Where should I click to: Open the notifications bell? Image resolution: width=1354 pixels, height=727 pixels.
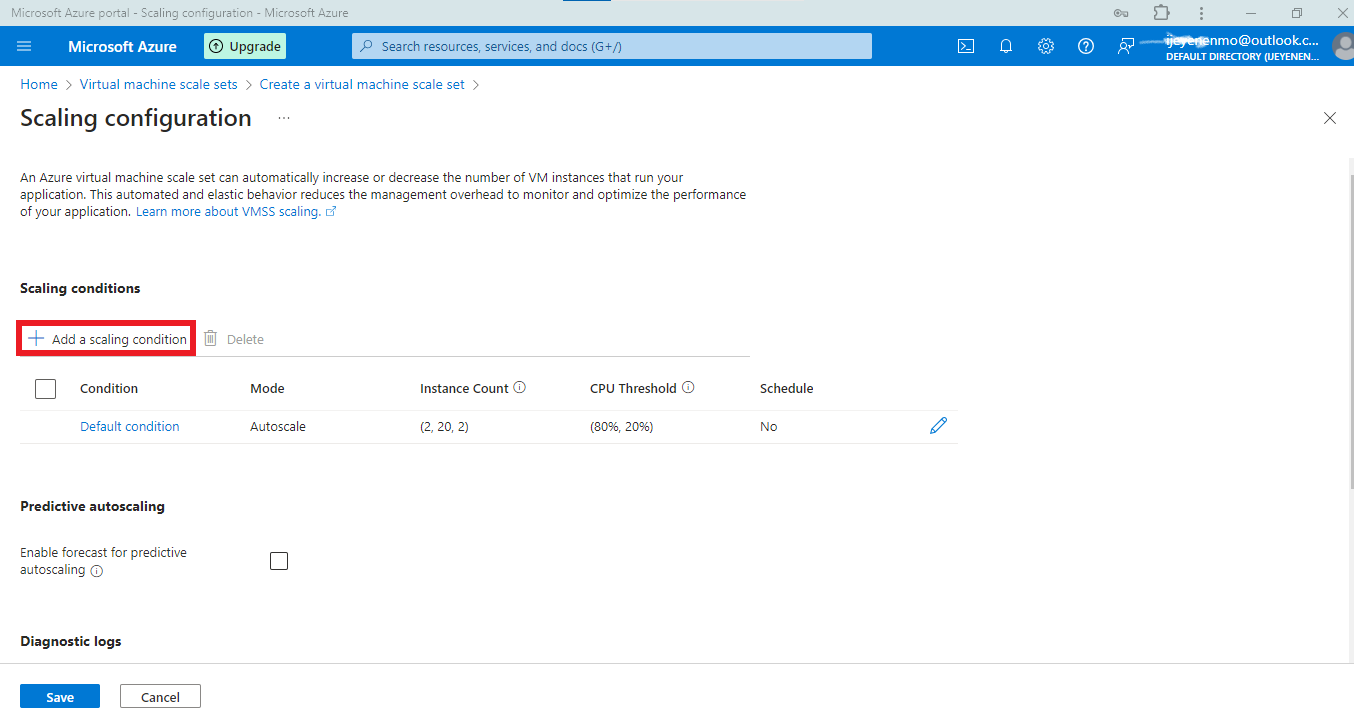pyautogui.click(x=1006, y=46)
